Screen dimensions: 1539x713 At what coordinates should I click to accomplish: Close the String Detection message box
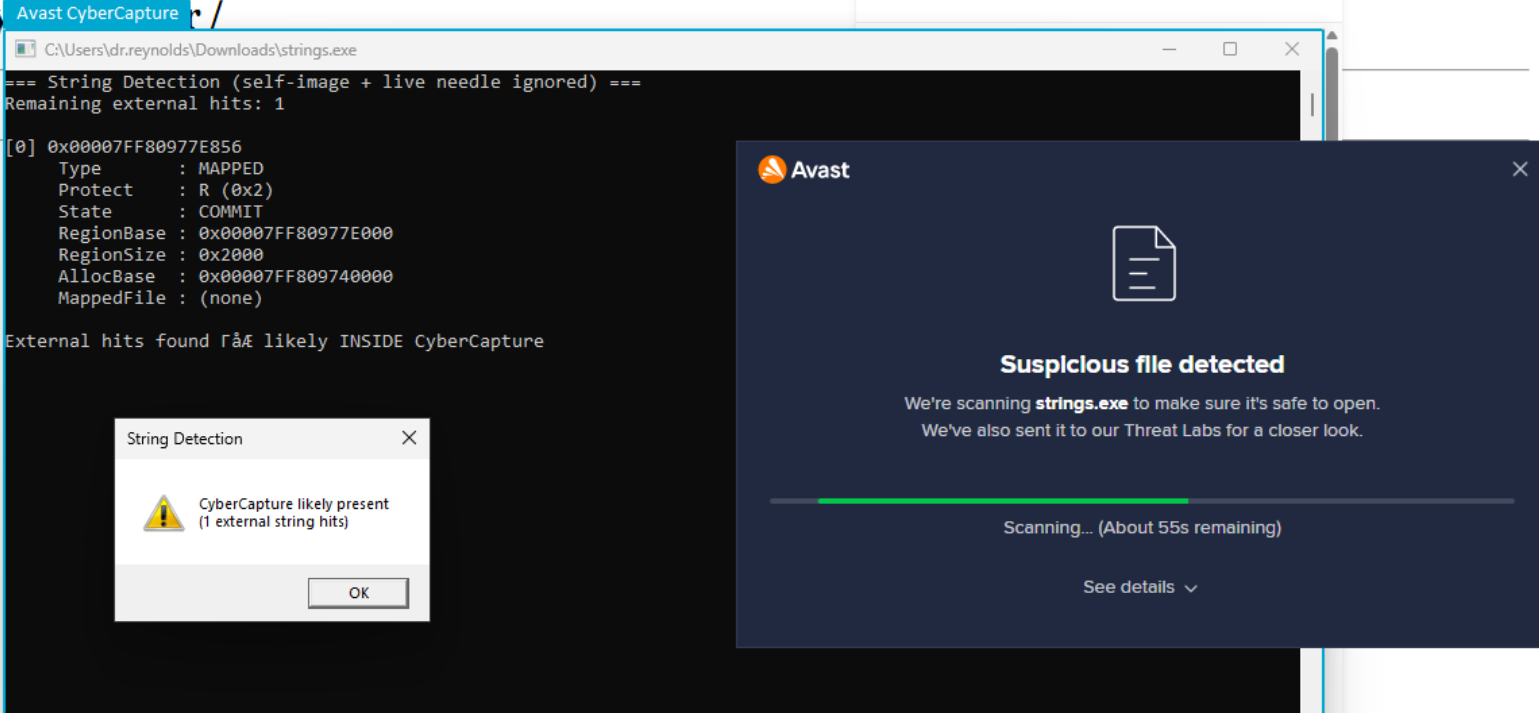[x=409, y=438]
